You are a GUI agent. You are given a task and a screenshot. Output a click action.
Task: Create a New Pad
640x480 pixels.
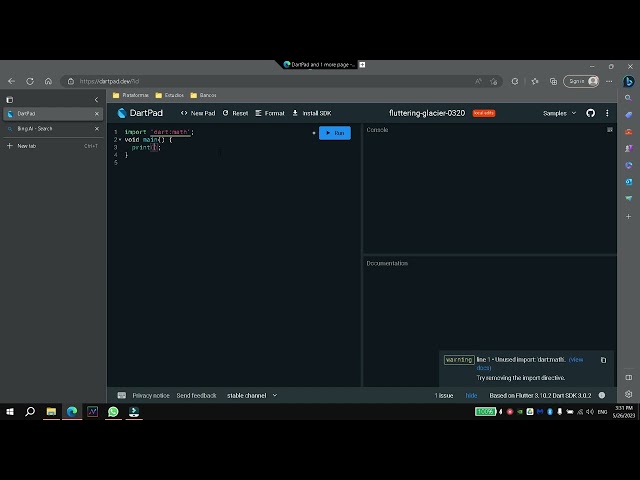click(198, 113)
